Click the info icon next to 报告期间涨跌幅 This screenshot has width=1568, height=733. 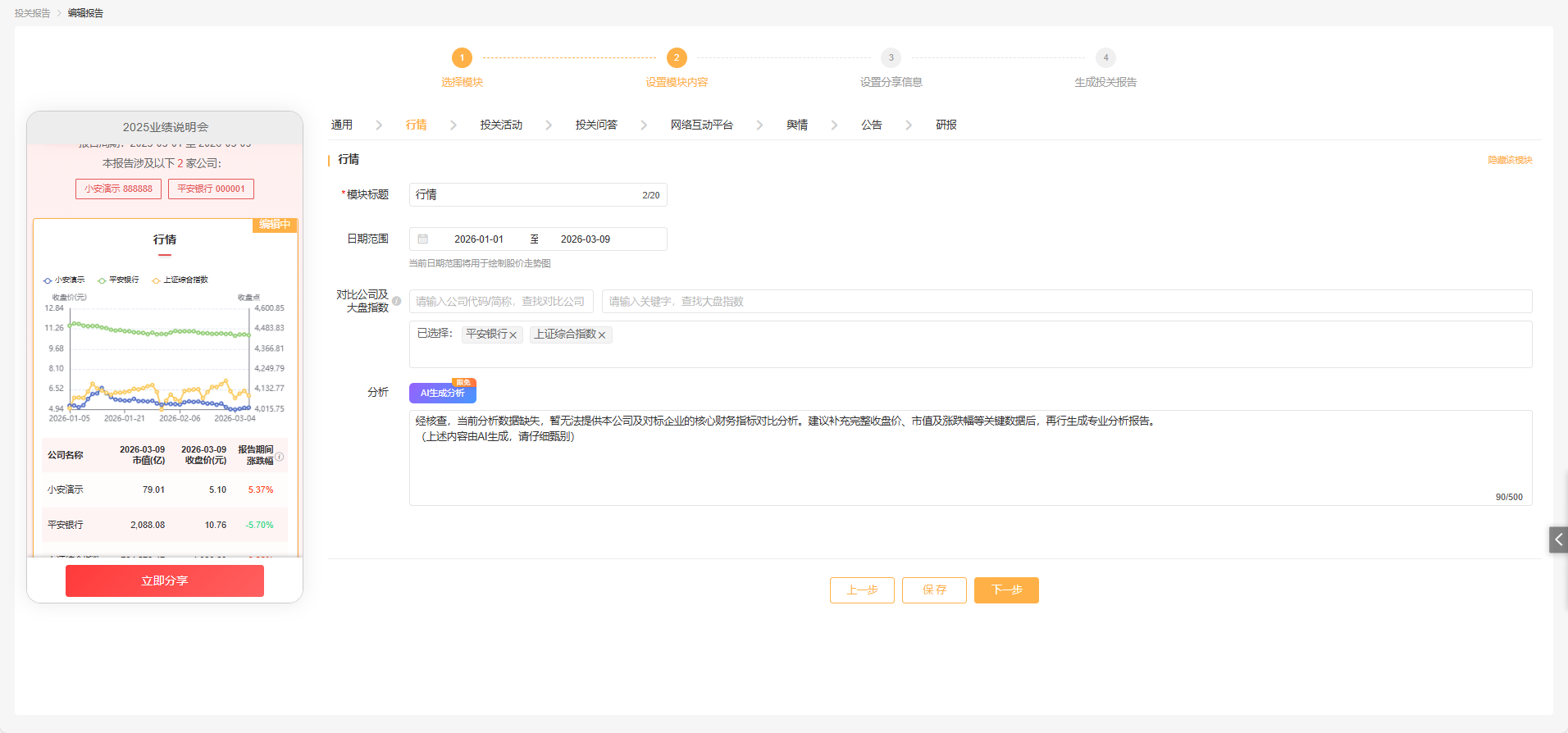[x=280, y=457]
